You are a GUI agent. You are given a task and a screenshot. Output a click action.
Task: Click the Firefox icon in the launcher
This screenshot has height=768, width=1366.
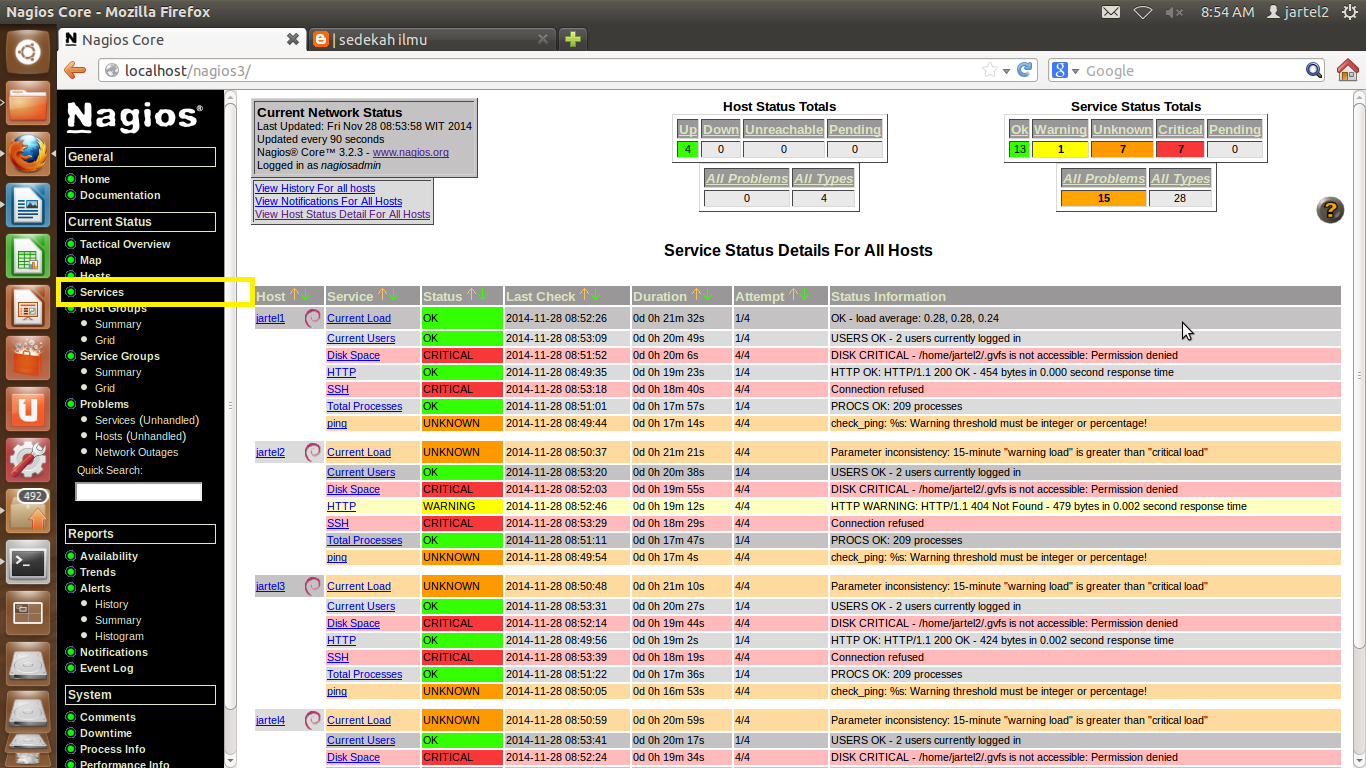[x=28, y=154]
